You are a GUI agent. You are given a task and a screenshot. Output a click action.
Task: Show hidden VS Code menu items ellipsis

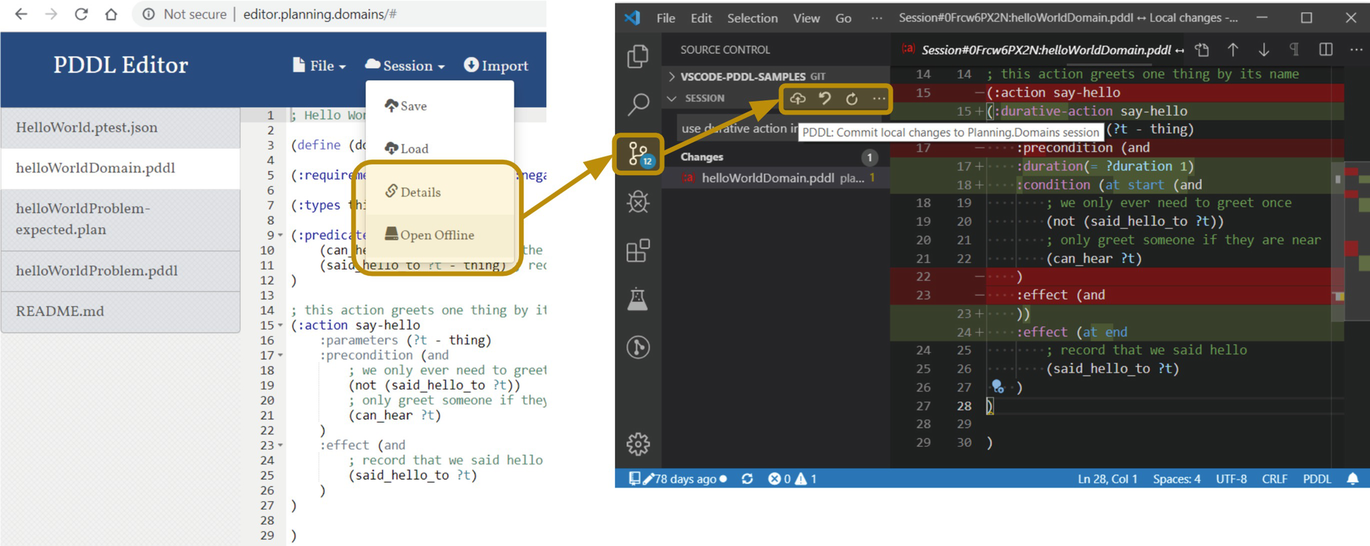[x=877, y=18]
